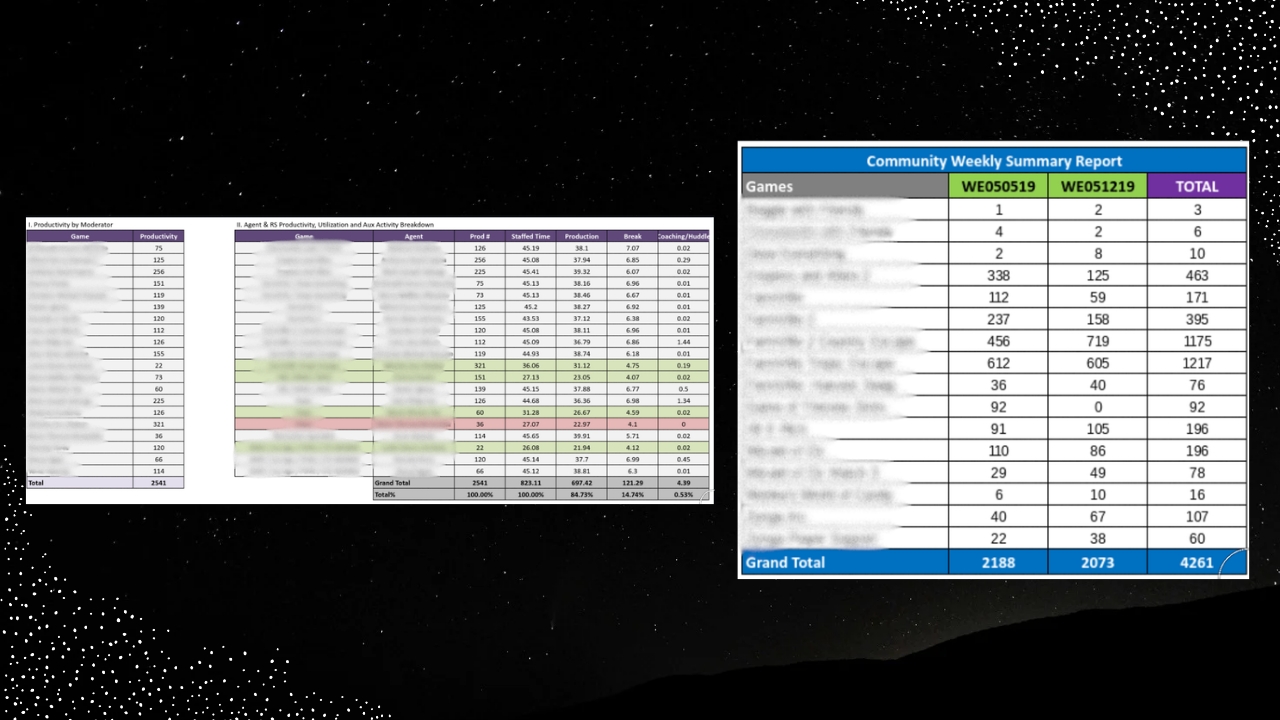The height and width of the screenshot is (720, 1280).
Task: Click the value 237 under WE050519
Action: [x=998, y=320]
